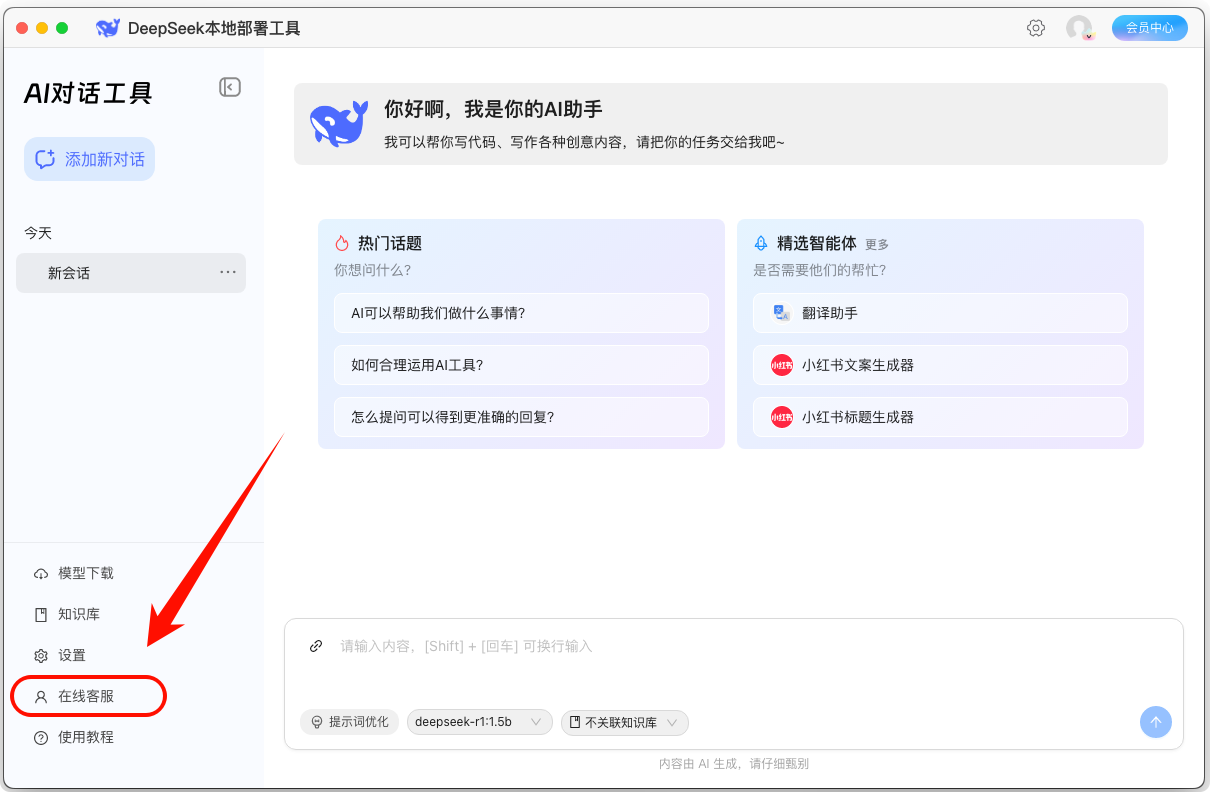Click the send arrow button
The height and width of the screenshot is (792, 1210).
pos(1156,722)
